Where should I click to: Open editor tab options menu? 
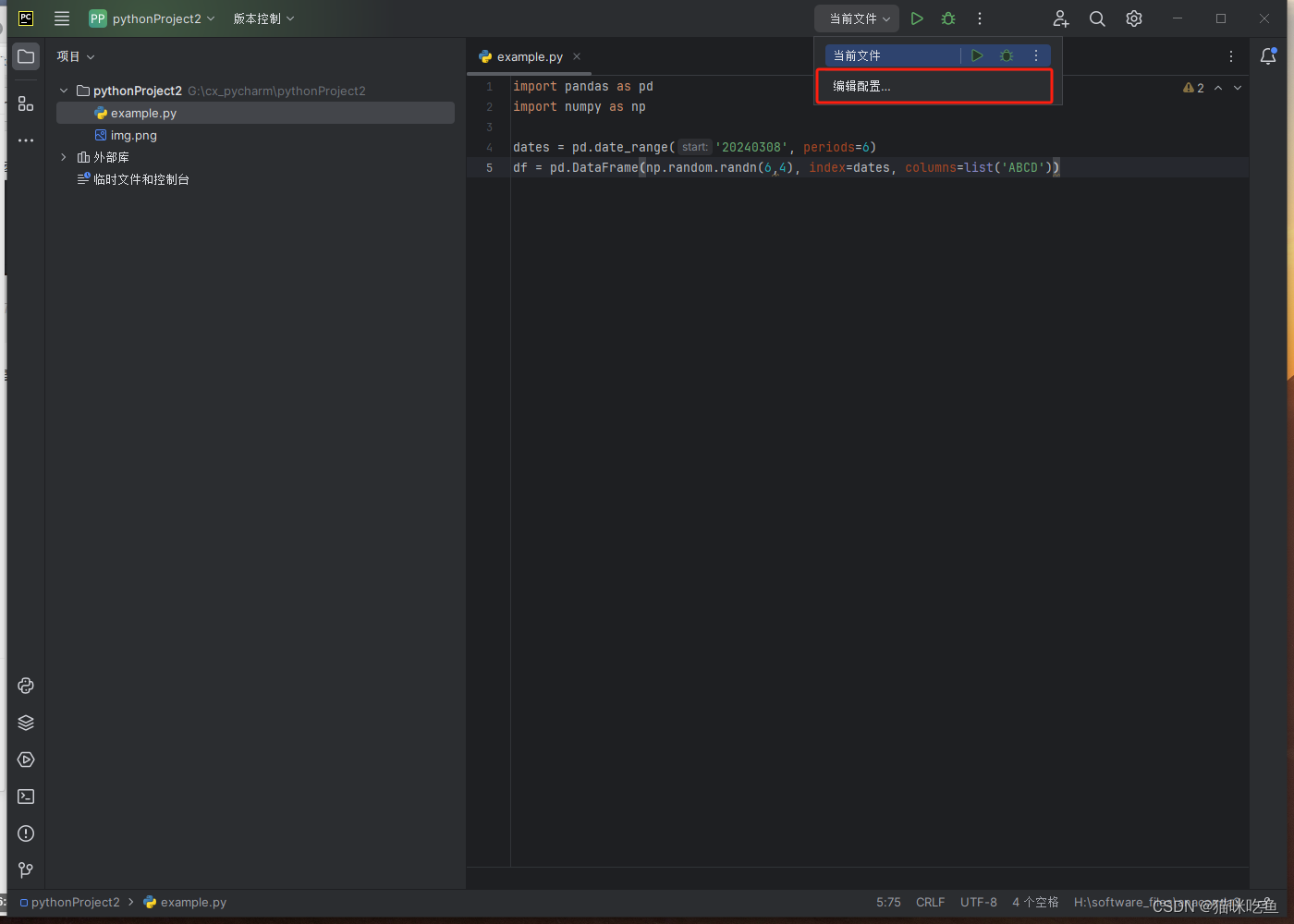coord(1231,56)
